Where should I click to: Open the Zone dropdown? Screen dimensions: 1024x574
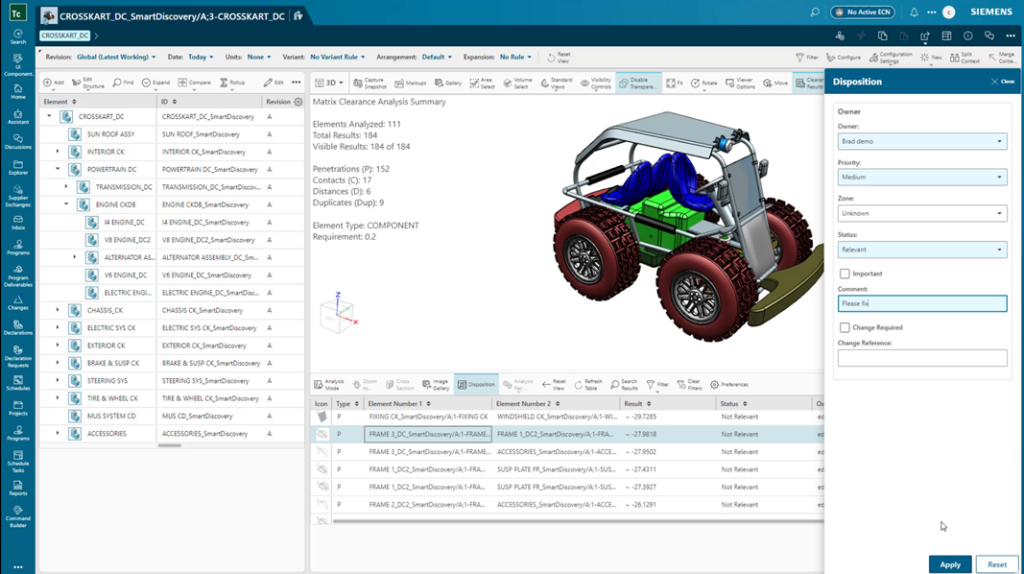(x=922, y=213)
